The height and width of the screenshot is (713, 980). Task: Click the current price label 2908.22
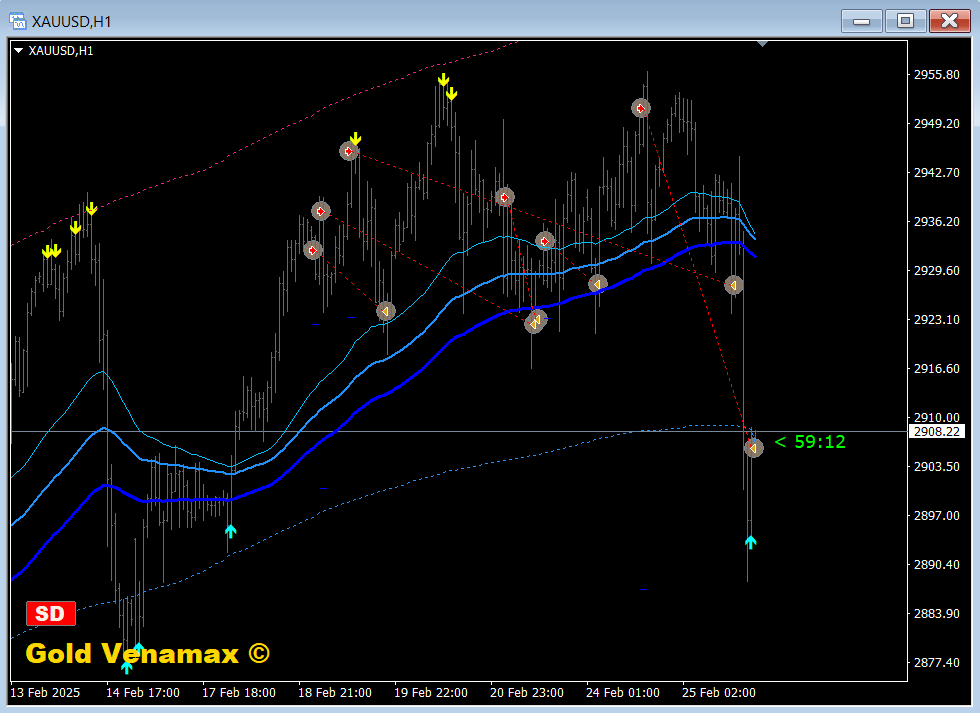point(936,431)
